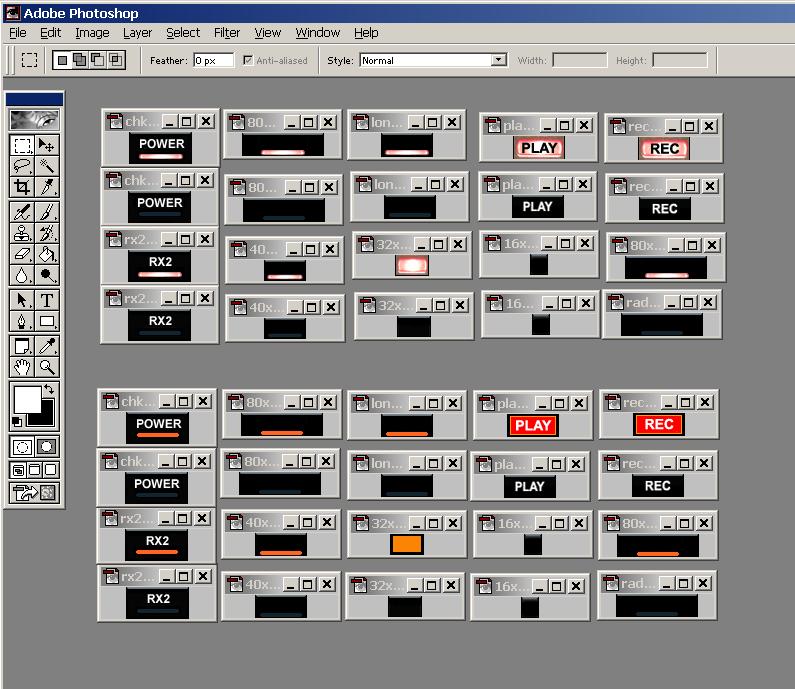This screenshot has height=689, width=795.
Task: Switch to Quick Mask mode
Action: (47, 446)
